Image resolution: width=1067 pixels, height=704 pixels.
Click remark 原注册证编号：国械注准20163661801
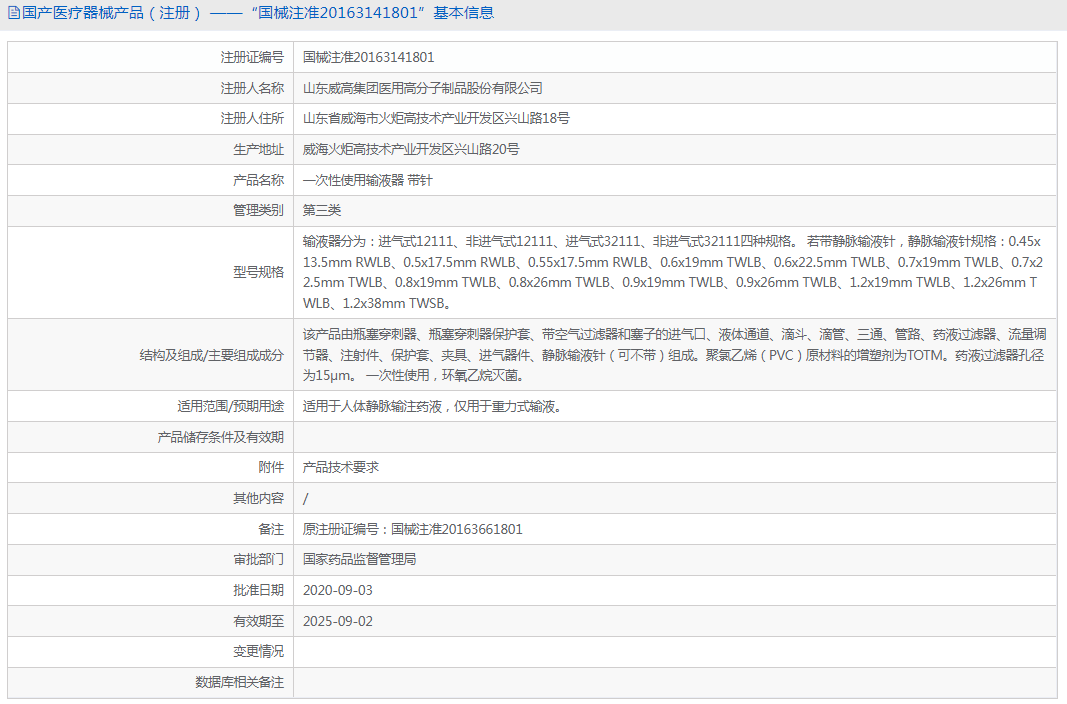point(412,529)
